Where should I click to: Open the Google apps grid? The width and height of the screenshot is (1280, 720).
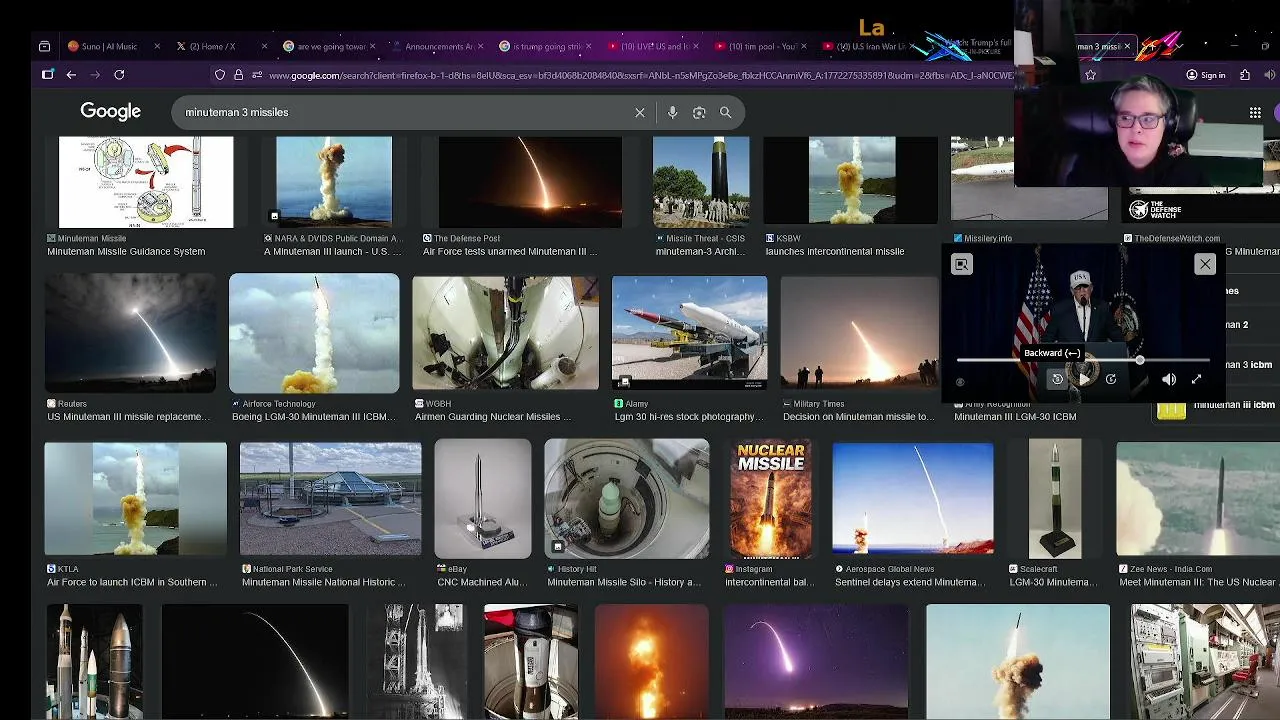point(1255,113)
